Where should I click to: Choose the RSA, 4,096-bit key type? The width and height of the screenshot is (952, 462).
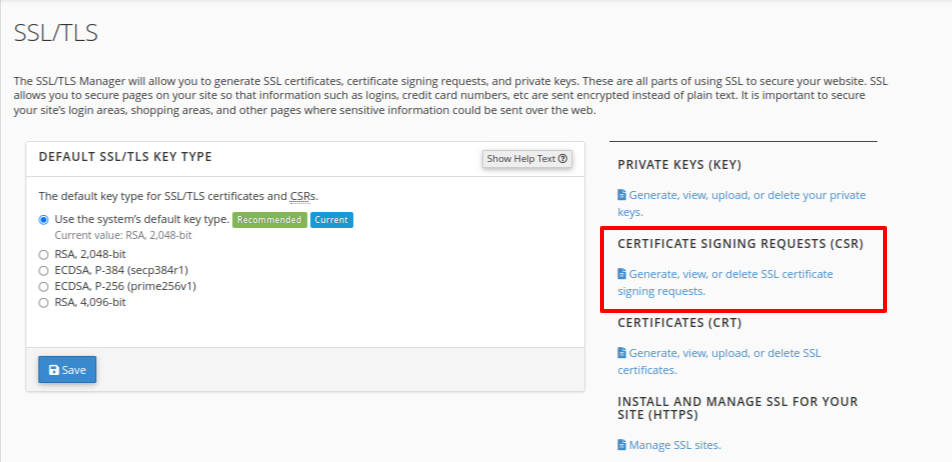(x=43, y=301)
